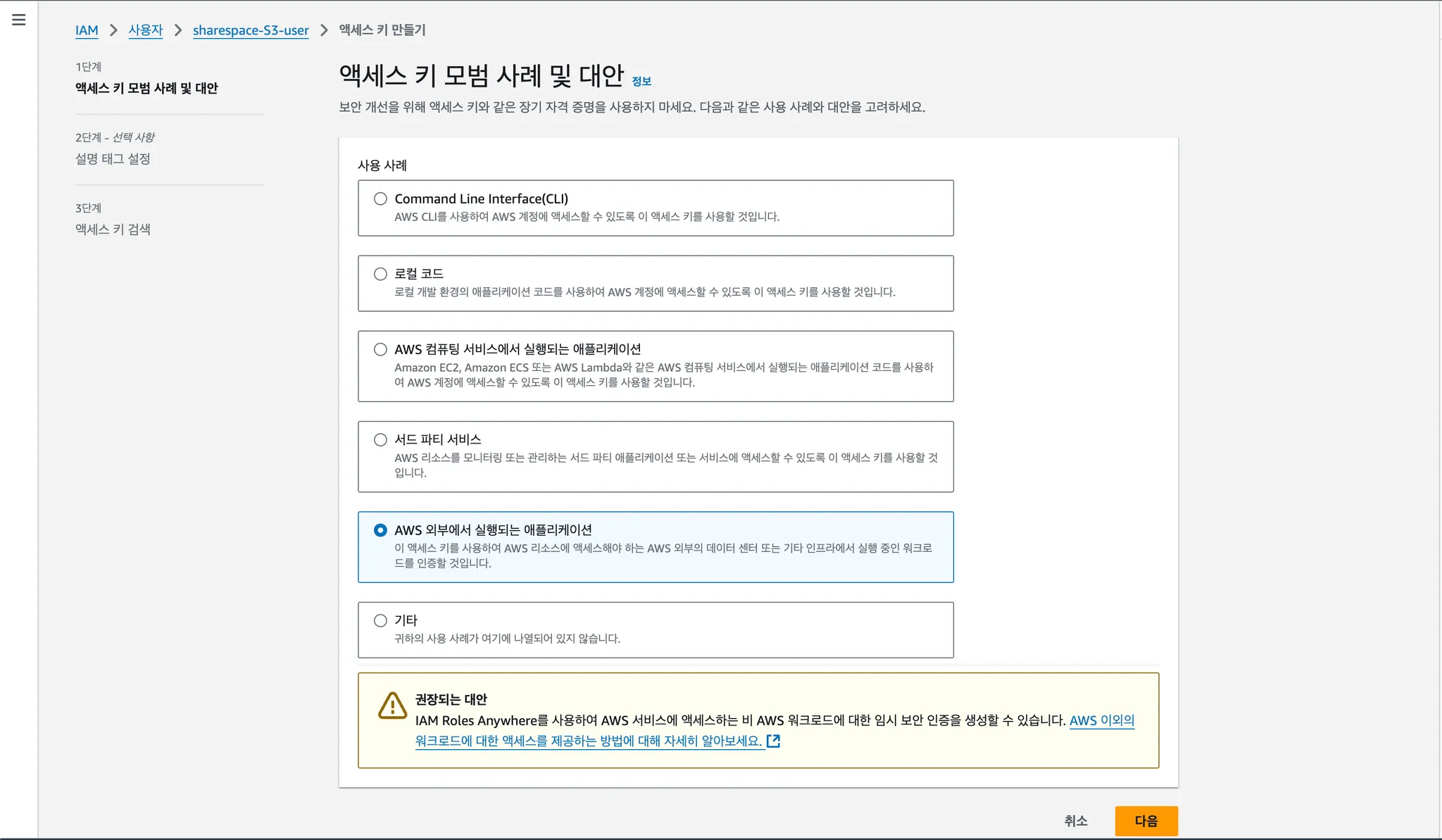This screenshot has height=840, width=1442.
Task: Open step 2 설명 태그 설정
Action: click(x=115, y=159)
